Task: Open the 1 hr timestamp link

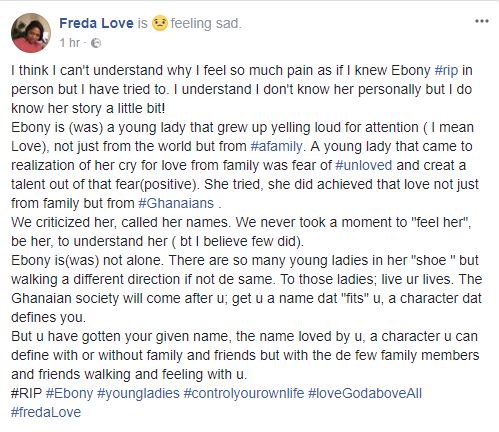Action: click(x=70, y=43)
